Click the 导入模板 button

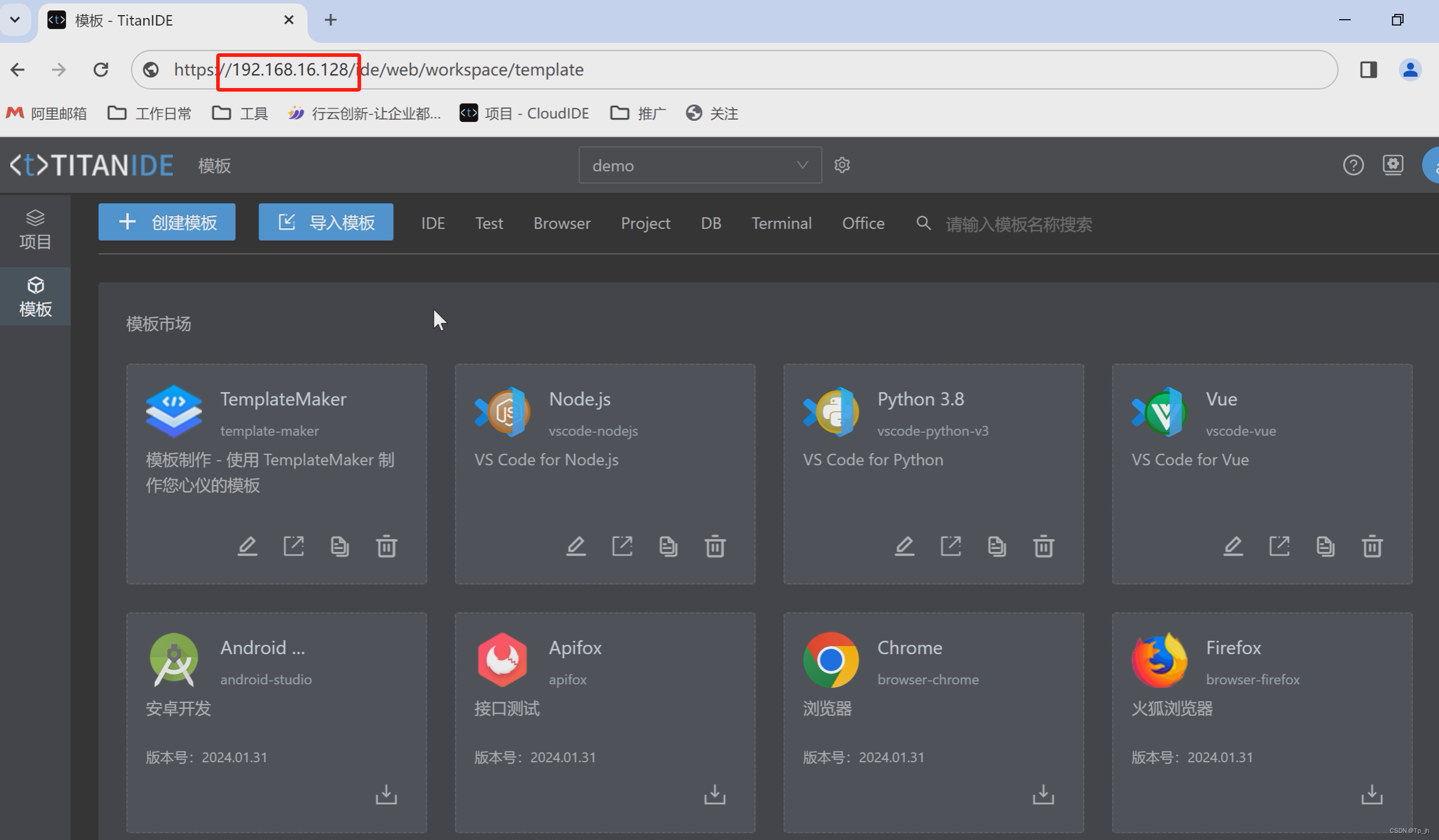tap(326, 222)
